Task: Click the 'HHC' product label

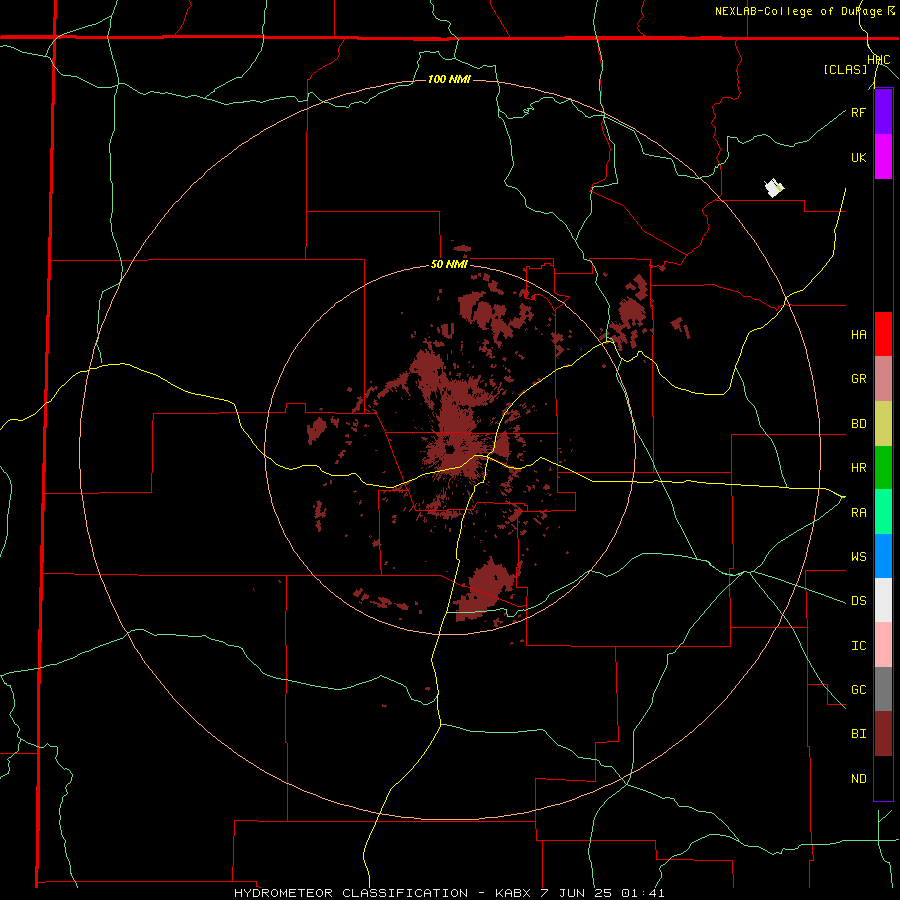Action: pos(878,60)
